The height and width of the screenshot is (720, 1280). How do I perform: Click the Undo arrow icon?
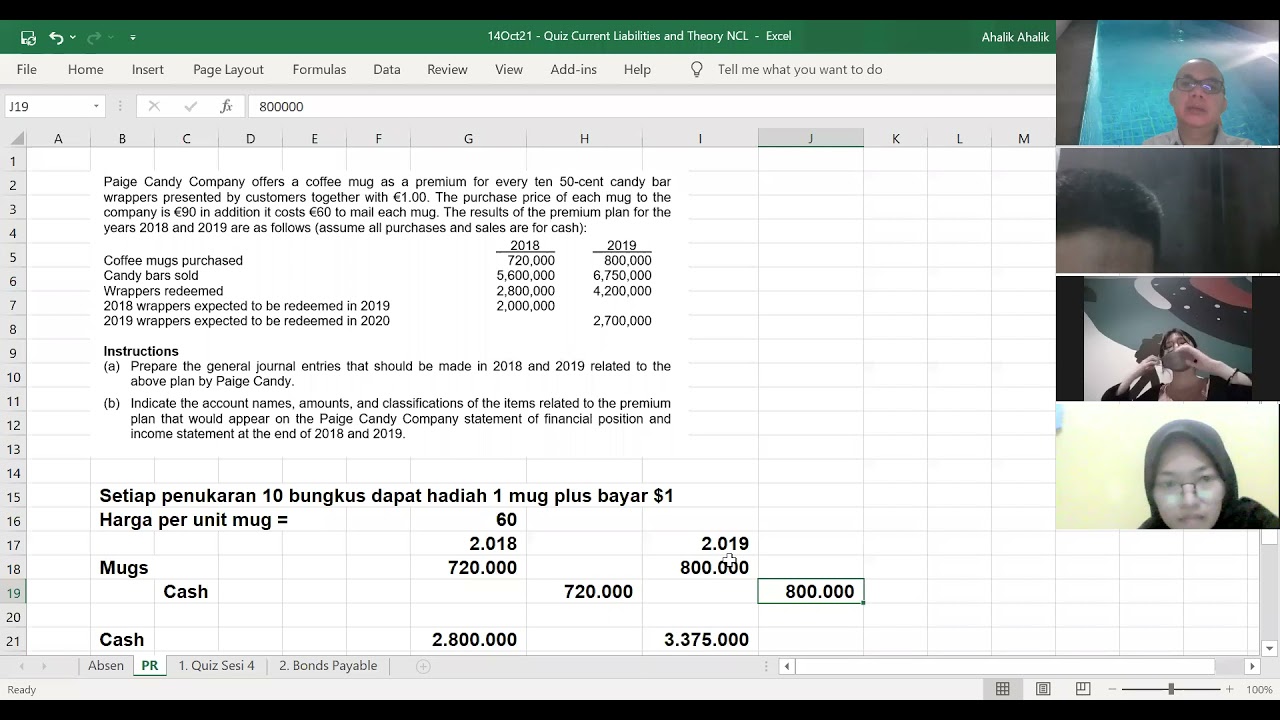56,37
